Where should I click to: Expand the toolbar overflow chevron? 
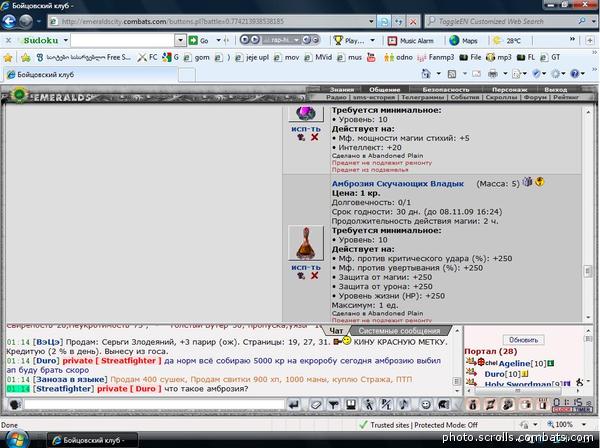[x=572, y=39]
